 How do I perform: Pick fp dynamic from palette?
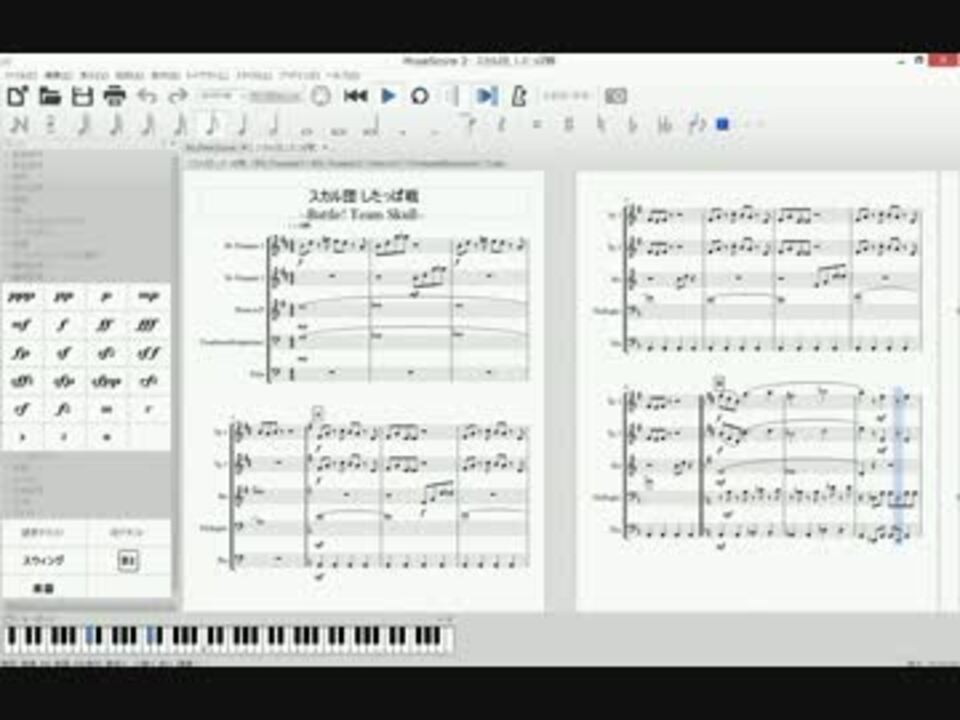(22, 353)
